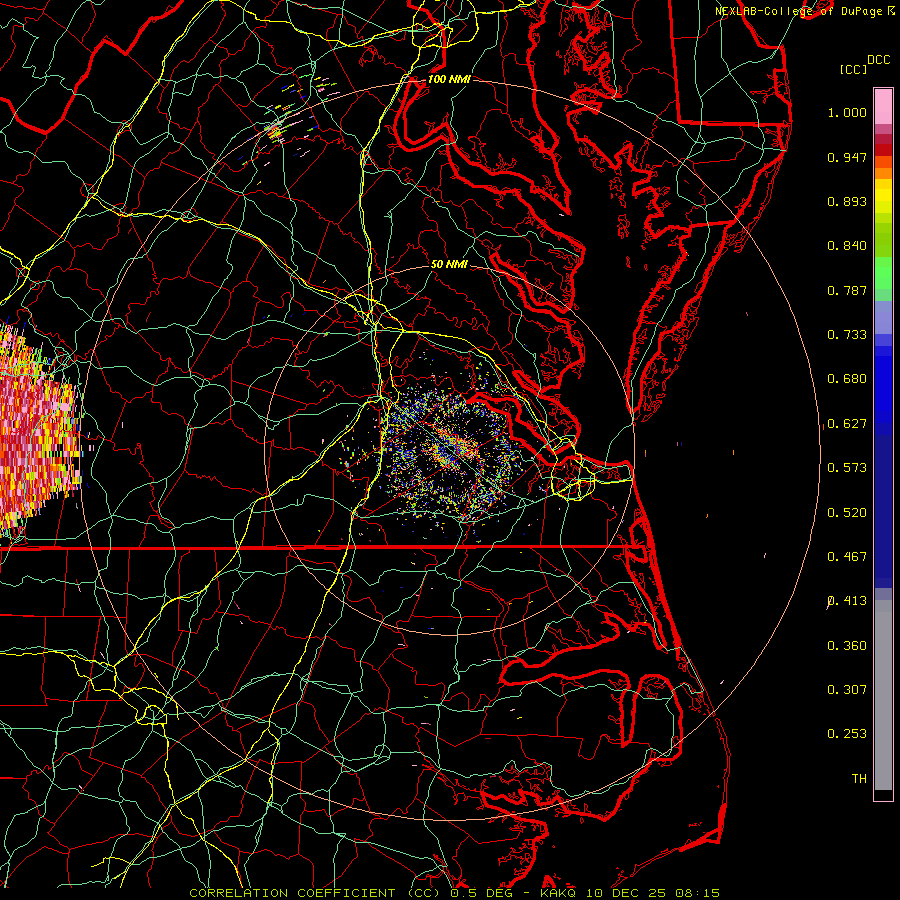Click the 0.733 legend value
Image resolution: width=900 pixels, height=900 pixels.
[847, 335]
